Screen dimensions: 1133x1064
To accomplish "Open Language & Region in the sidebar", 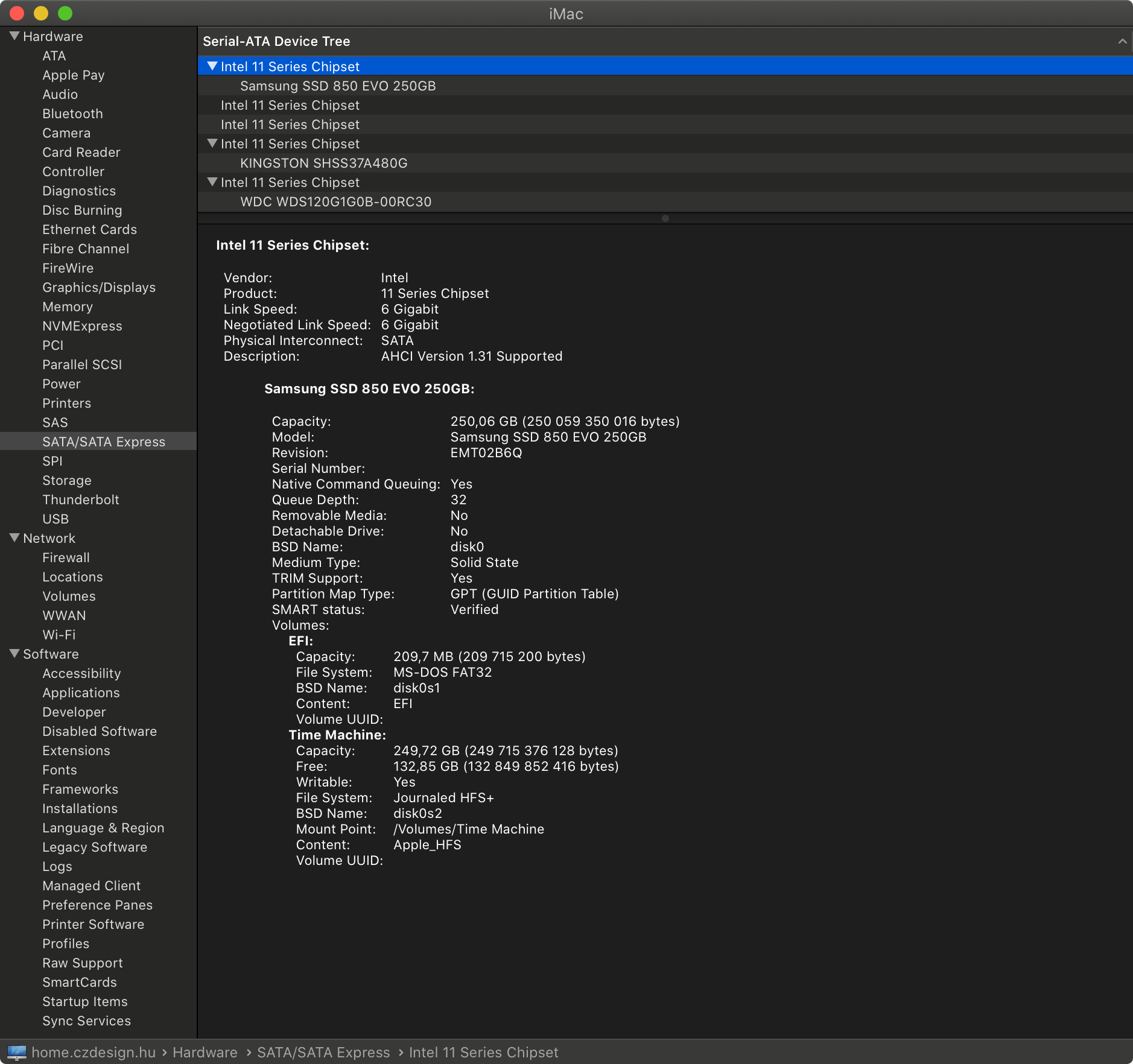I will point(103,828).
